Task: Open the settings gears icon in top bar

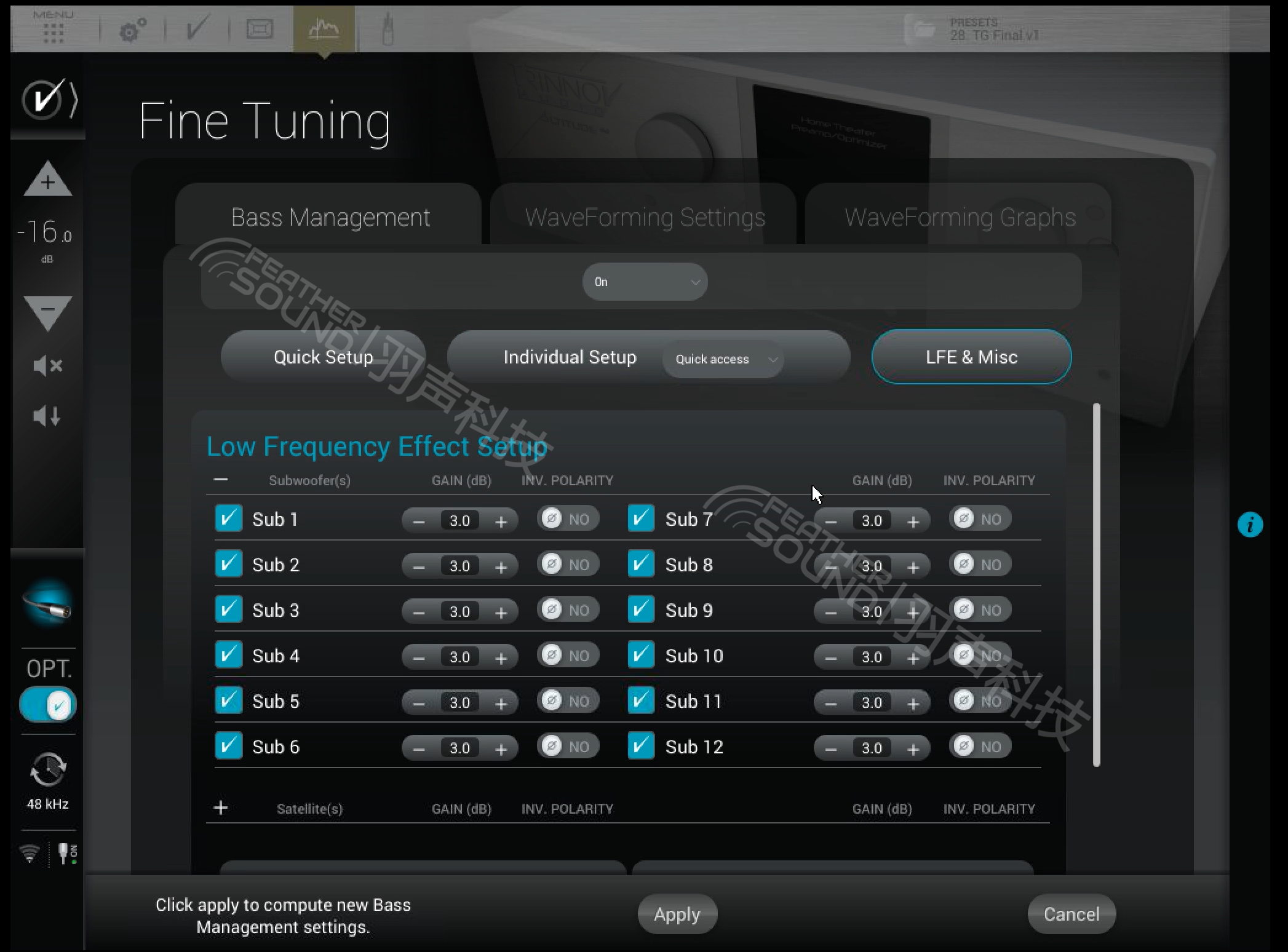Action: (132, 30)
